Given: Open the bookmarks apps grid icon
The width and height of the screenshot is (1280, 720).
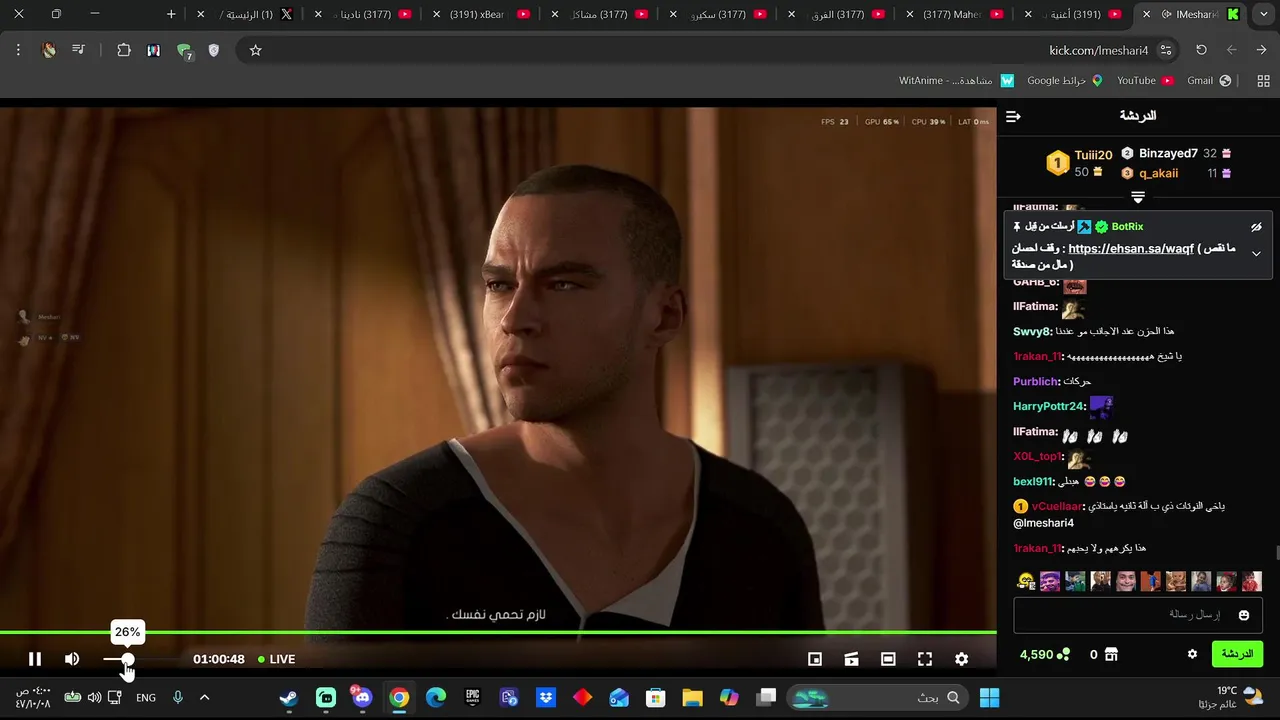Looking at the screenshot, I should tap(1263, 80).
